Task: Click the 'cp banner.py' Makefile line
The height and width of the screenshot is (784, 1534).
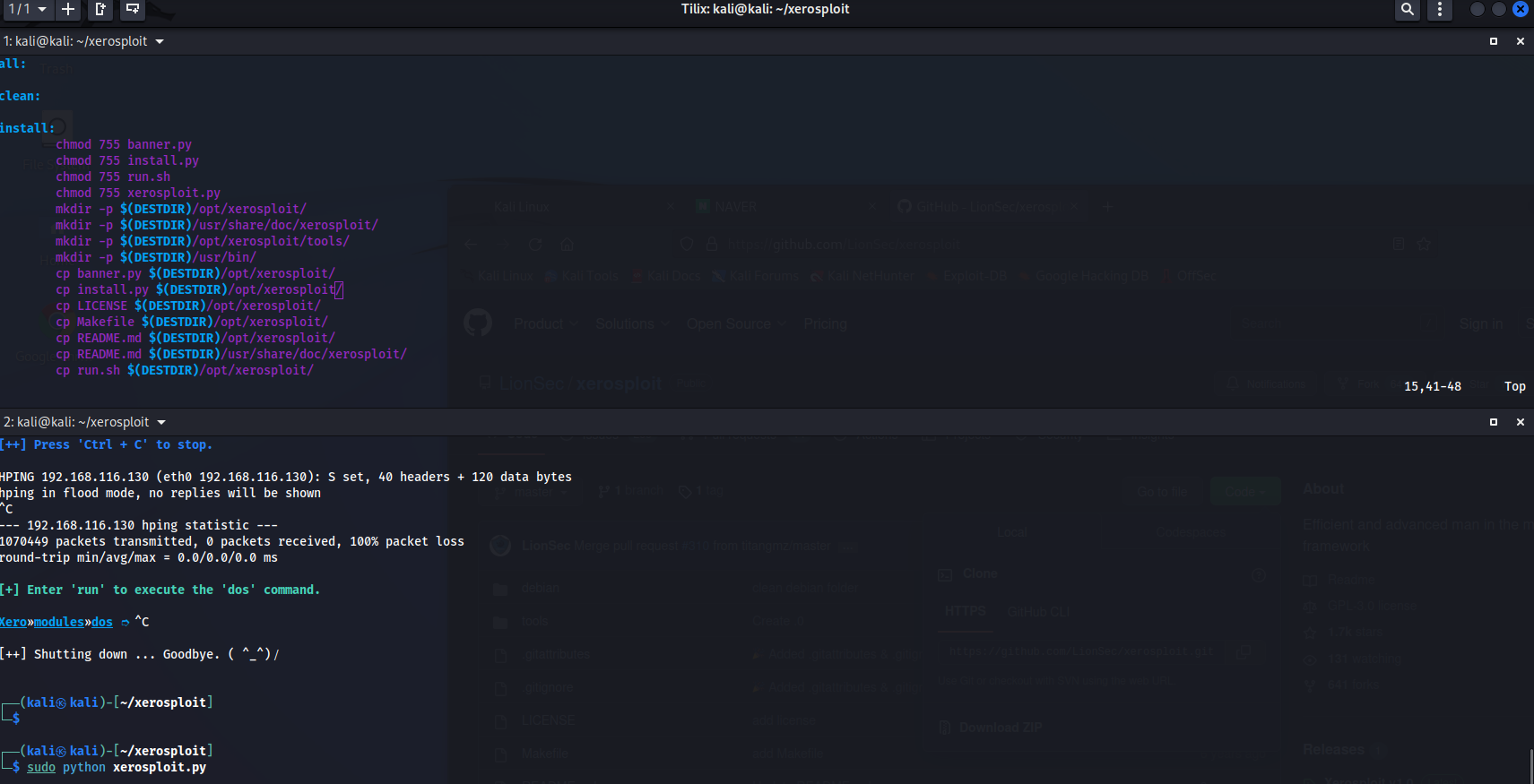Action: pyautogui.click(x=195, y=273)
